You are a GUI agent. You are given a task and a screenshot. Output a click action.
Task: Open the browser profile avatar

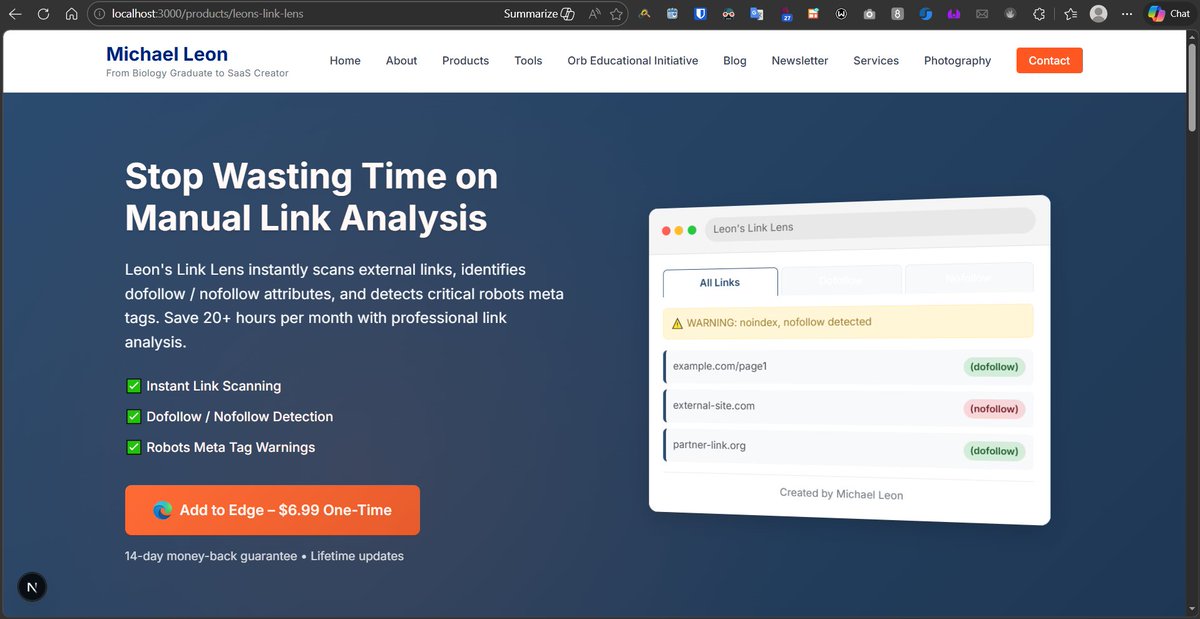(x=1099, y=14)
